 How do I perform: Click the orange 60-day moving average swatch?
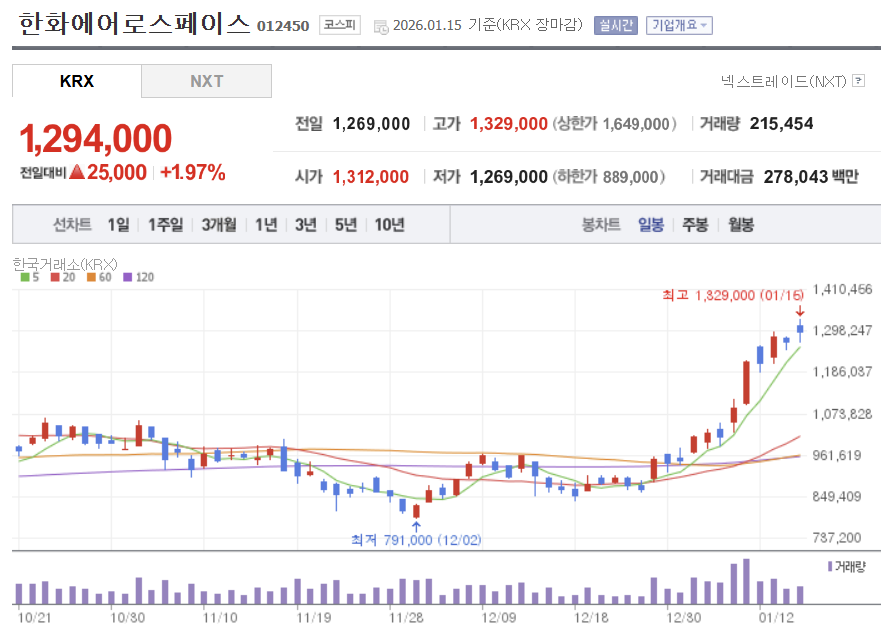pos(92,277)
